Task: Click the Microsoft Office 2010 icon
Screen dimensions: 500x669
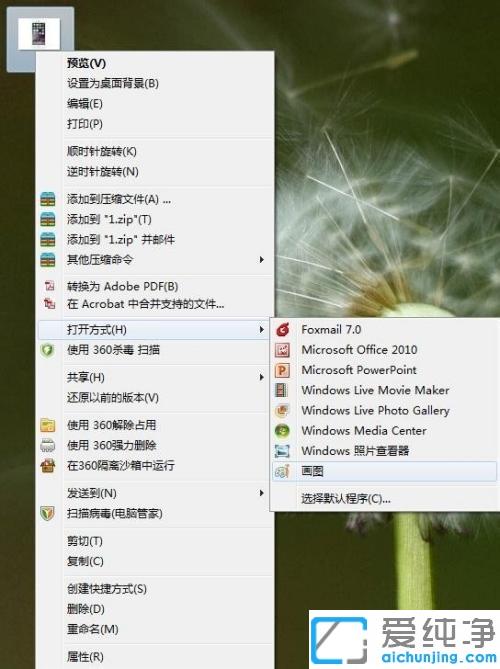Action: 282,350
